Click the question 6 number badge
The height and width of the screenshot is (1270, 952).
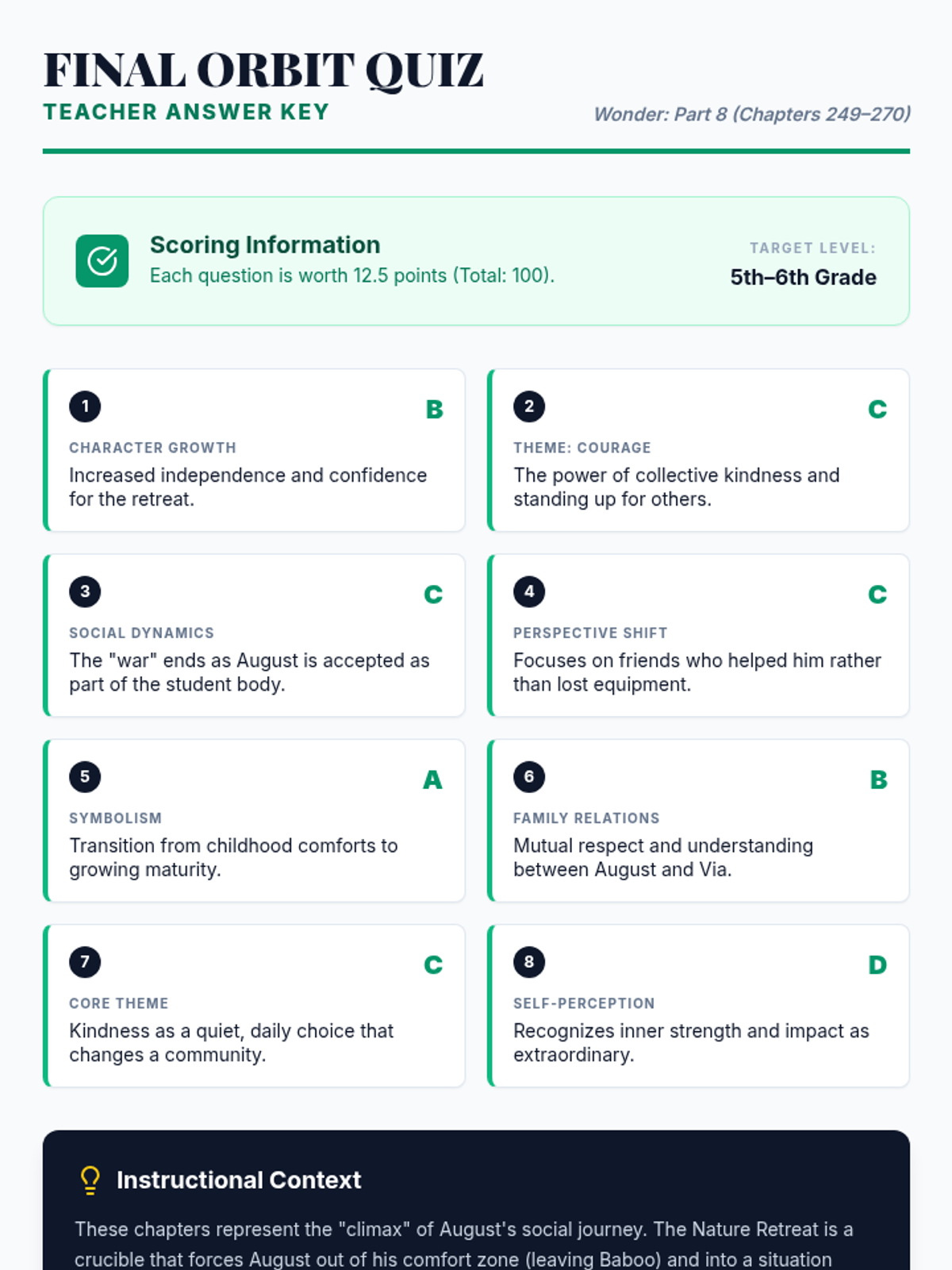pyautogui.click(x=529, y=776)
